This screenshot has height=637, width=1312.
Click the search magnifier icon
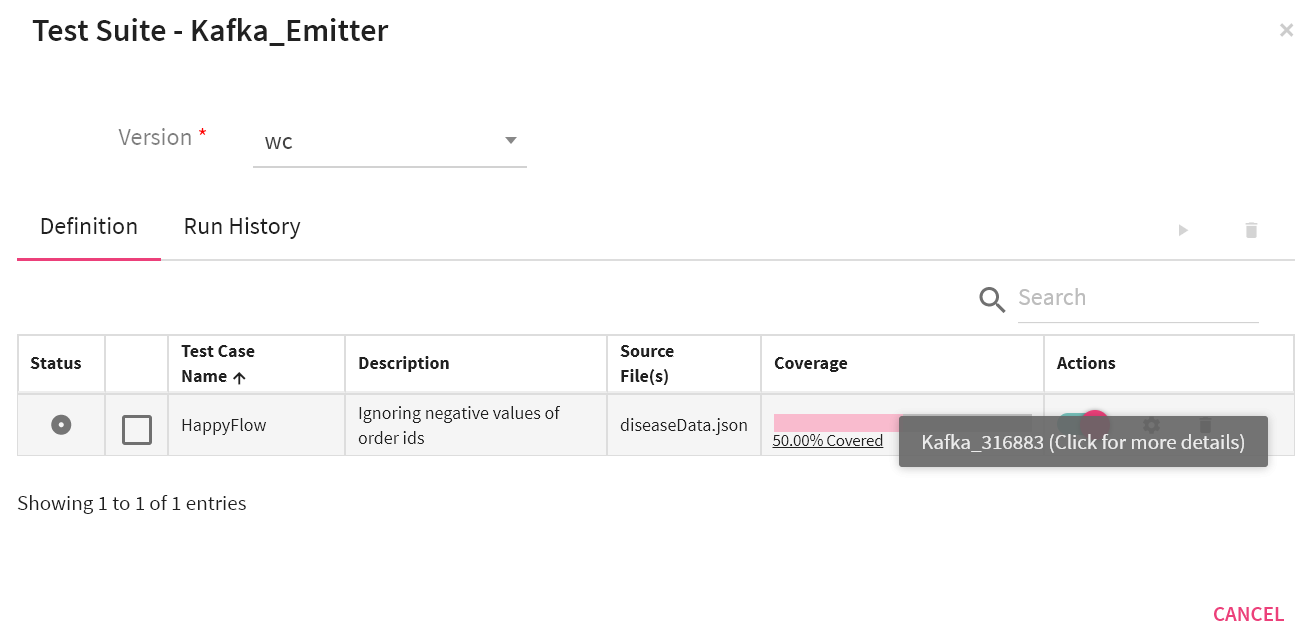[992, 299]
